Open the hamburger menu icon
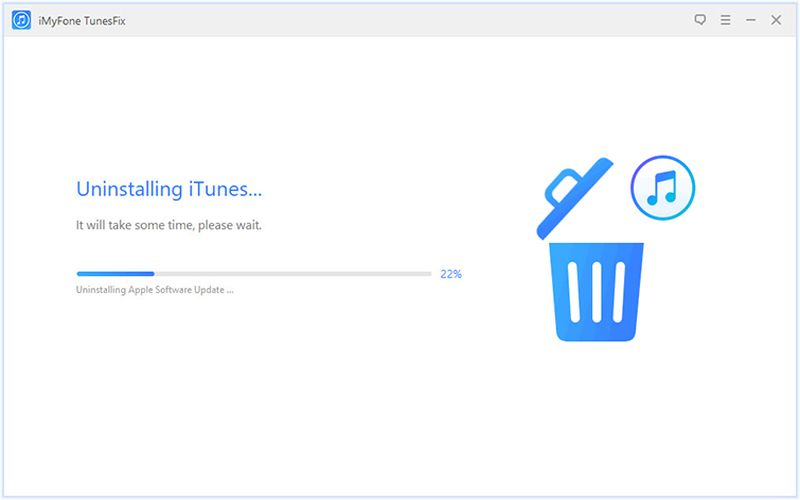The height and width of the screenshot is (500, 800). [x=726, y=20]
